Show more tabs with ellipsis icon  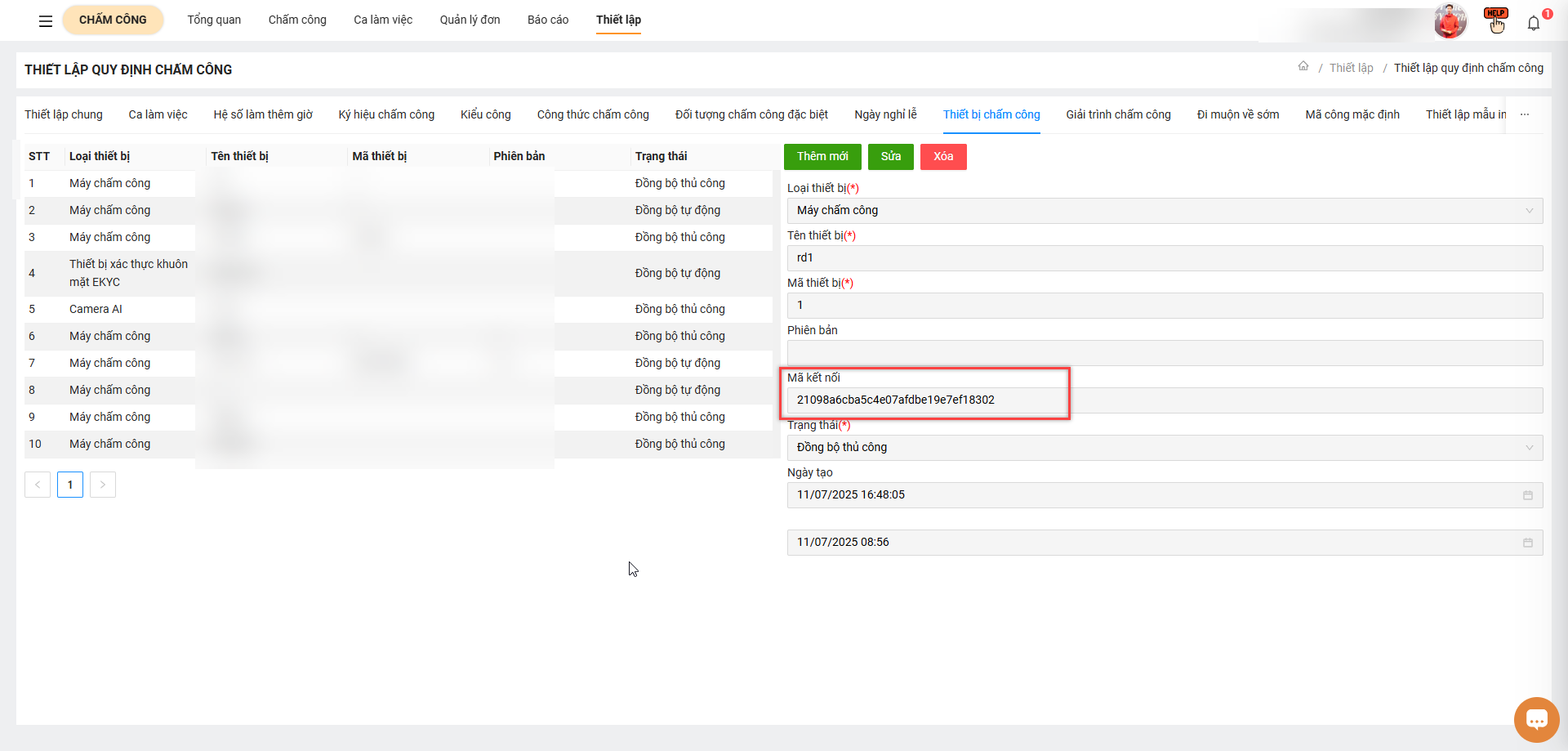pos(1525,115)
